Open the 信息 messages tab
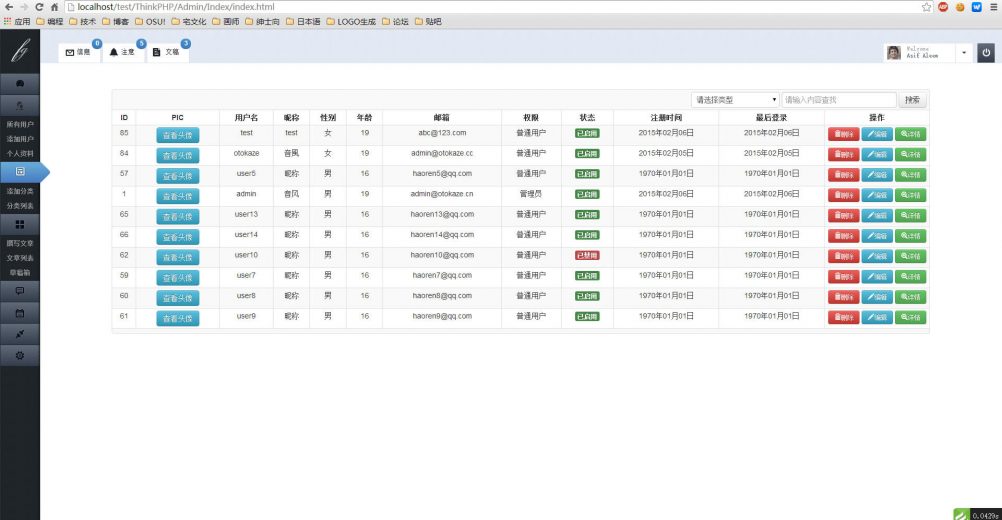 click(78, 52)
